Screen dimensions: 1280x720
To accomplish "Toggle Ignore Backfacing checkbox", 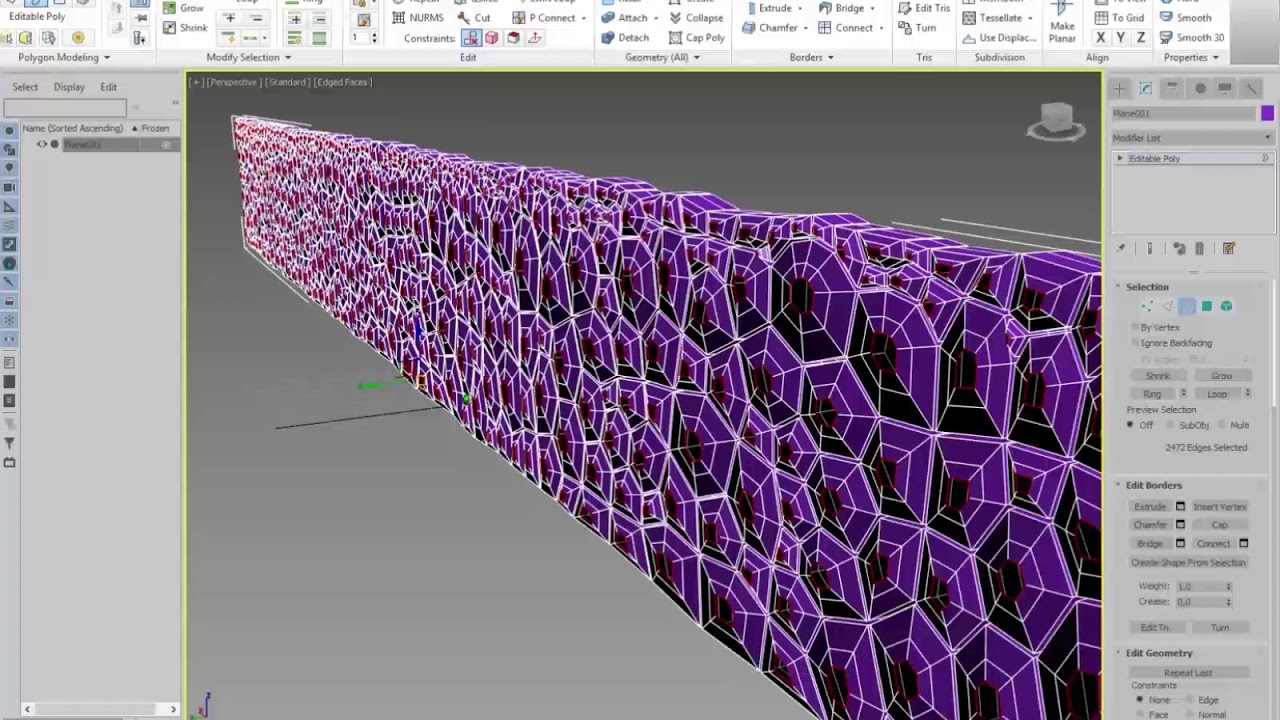I will (x=1135, y=343).
